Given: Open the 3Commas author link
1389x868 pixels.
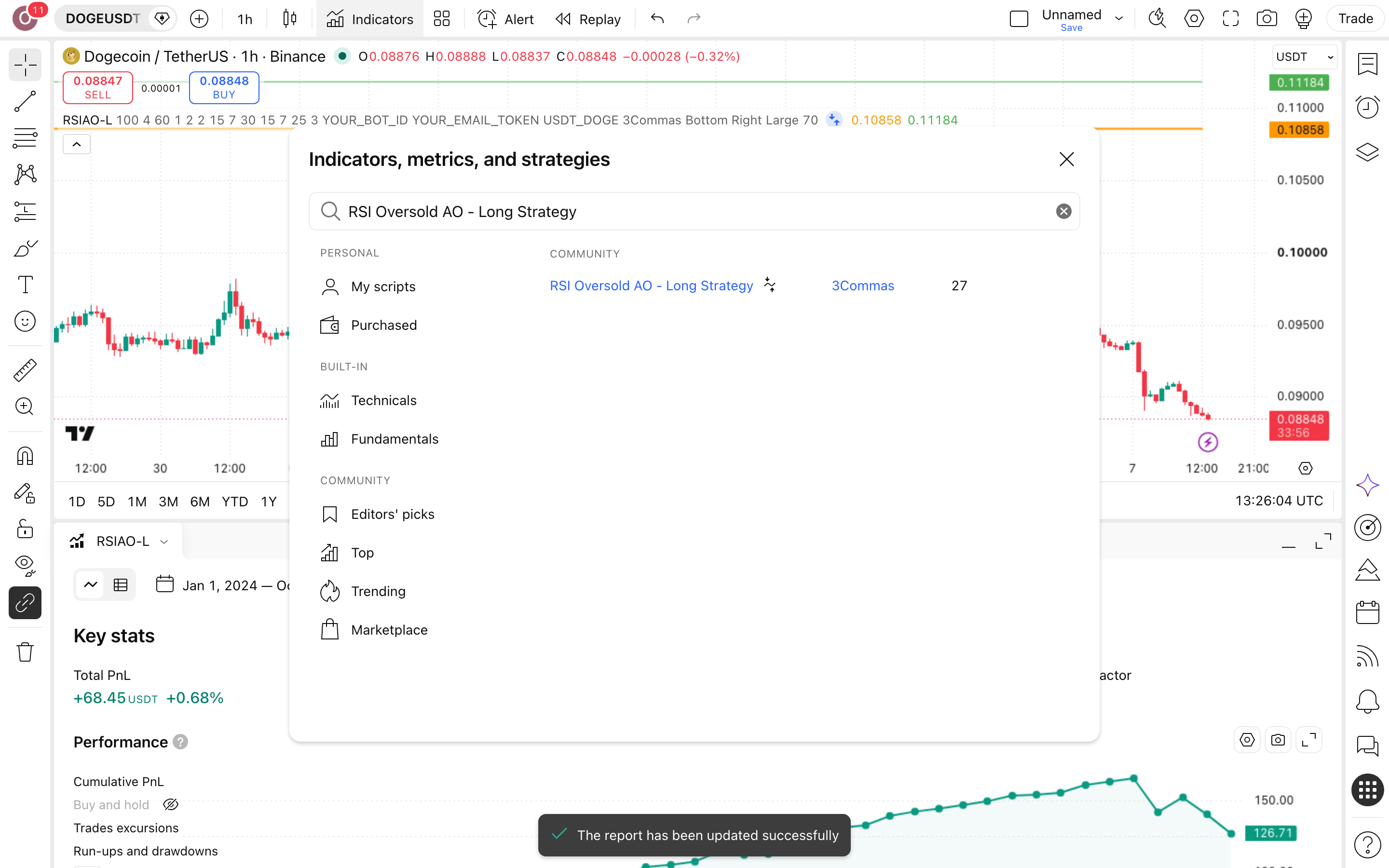Looking at the screenshot, I should point(863,286).
